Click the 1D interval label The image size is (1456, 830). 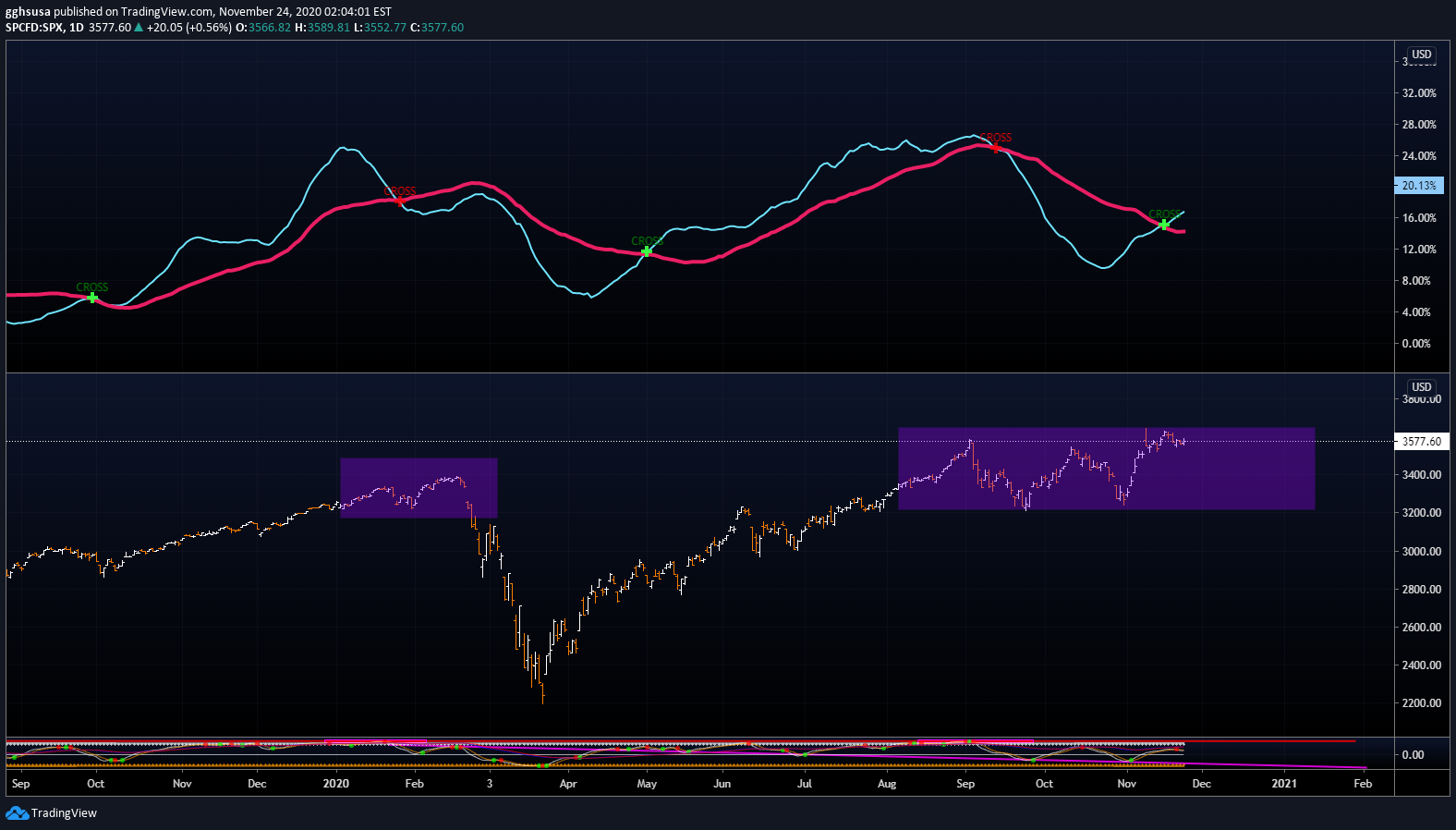77,28
